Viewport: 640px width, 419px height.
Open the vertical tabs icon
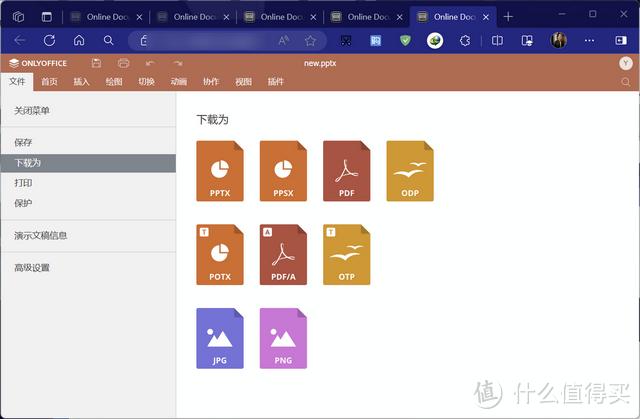(47, 17)
